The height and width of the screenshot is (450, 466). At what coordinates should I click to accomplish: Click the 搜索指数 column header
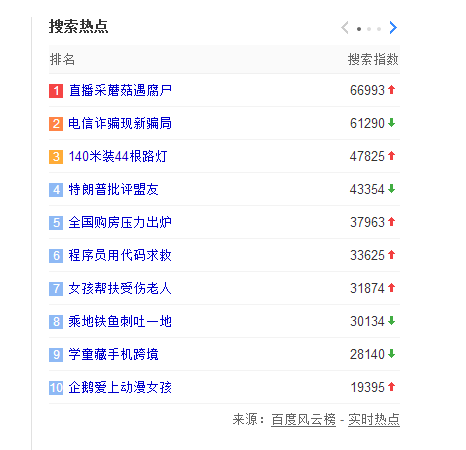373,59
